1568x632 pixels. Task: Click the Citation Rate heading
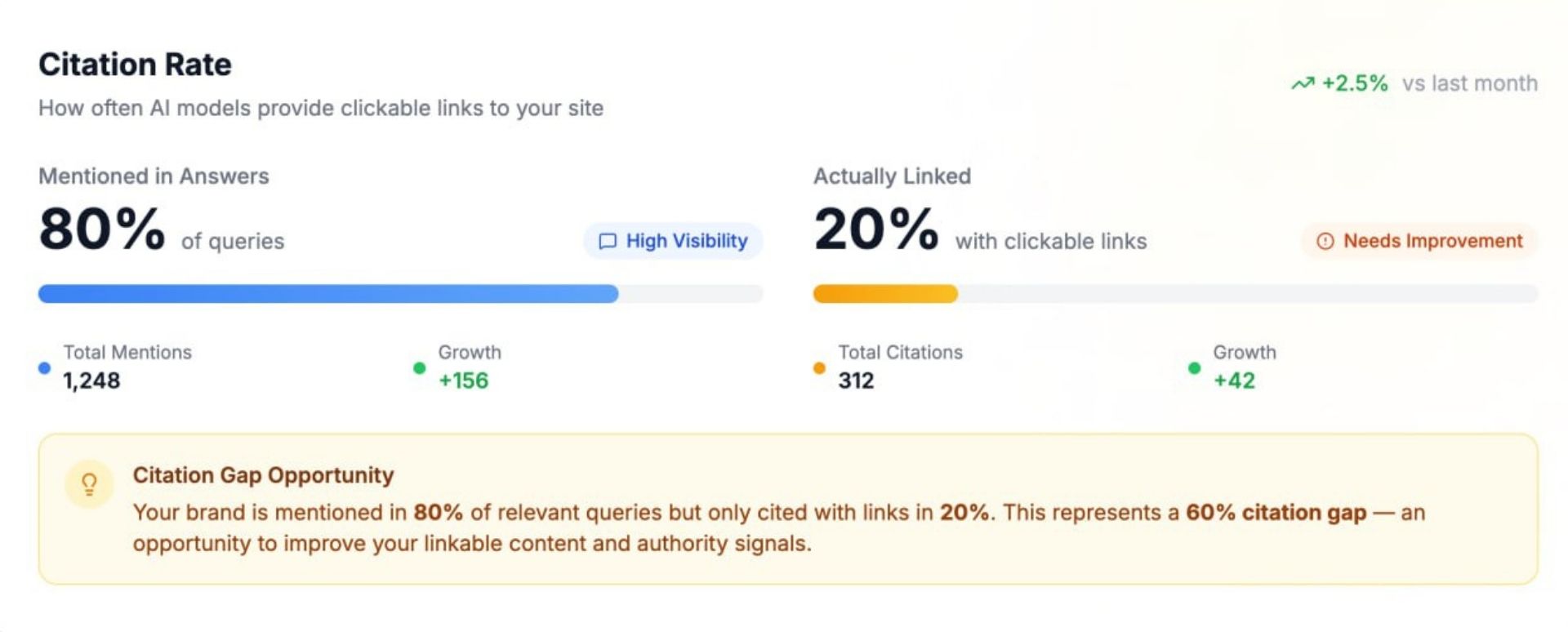tap(135, 65)
